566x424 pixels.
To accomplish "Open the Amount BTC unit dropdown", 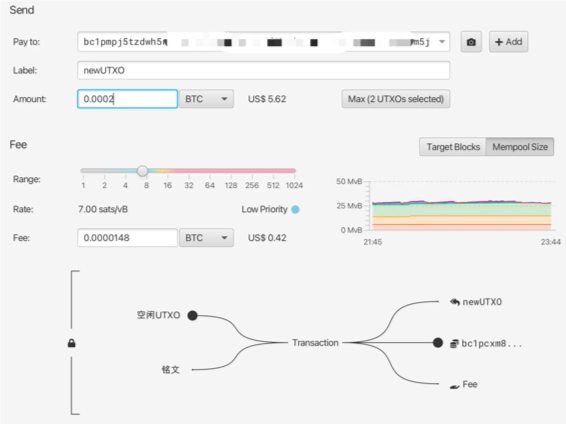I will 206,99.
